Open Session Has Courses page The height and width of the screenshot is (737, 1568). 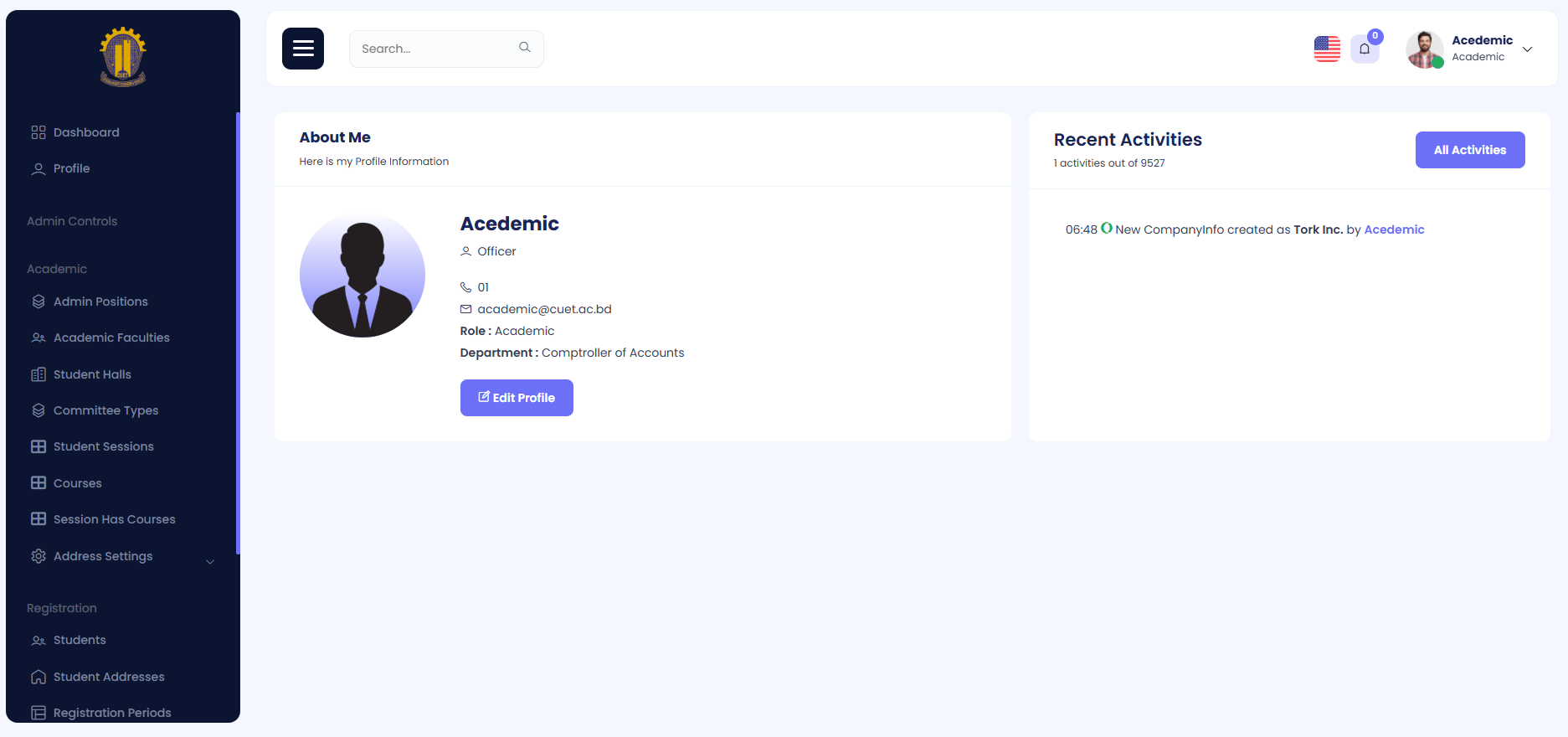tap(114, 519)
